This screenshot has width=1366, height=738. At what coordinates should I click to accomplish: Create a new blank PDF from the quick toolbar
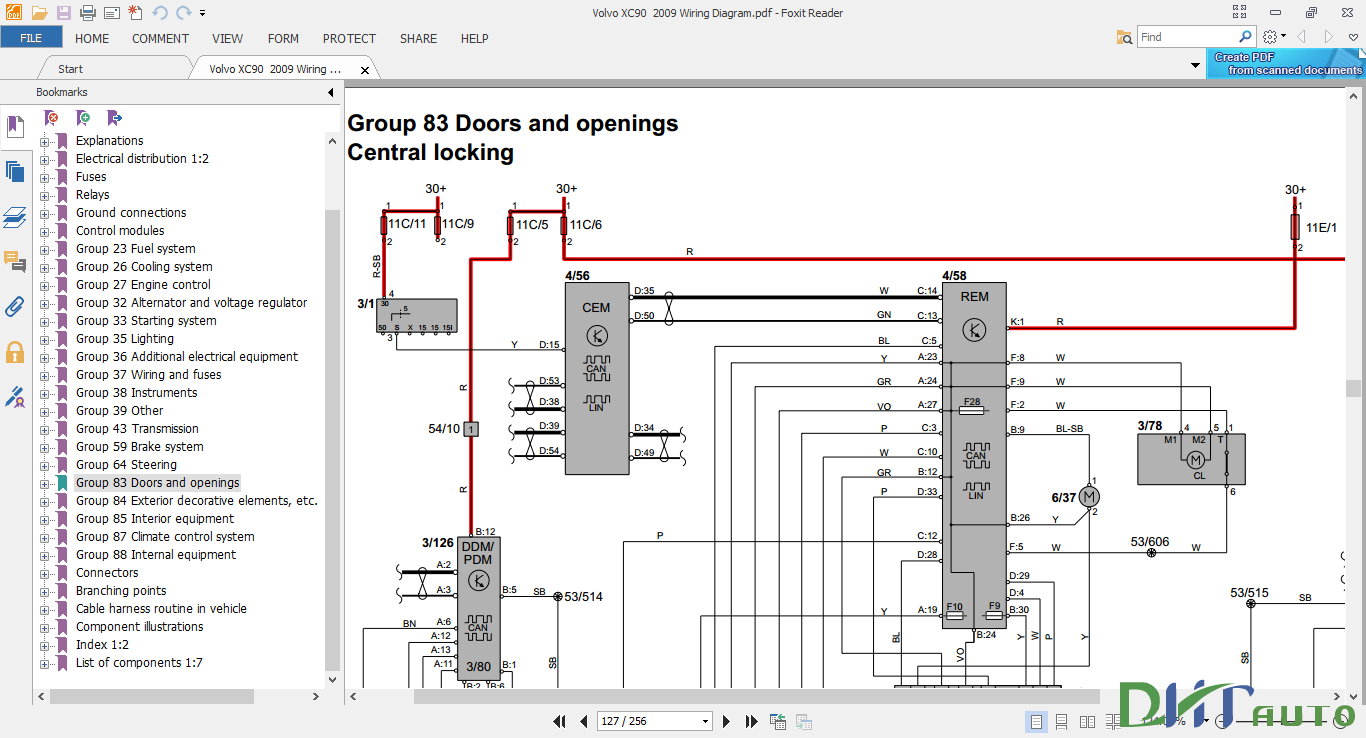pos(135,13)
